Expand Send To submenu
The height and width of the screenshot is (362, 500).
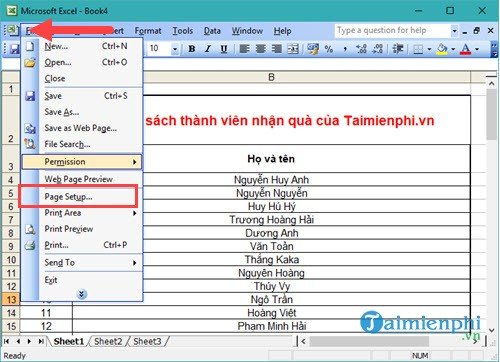(x=82, y=263)
